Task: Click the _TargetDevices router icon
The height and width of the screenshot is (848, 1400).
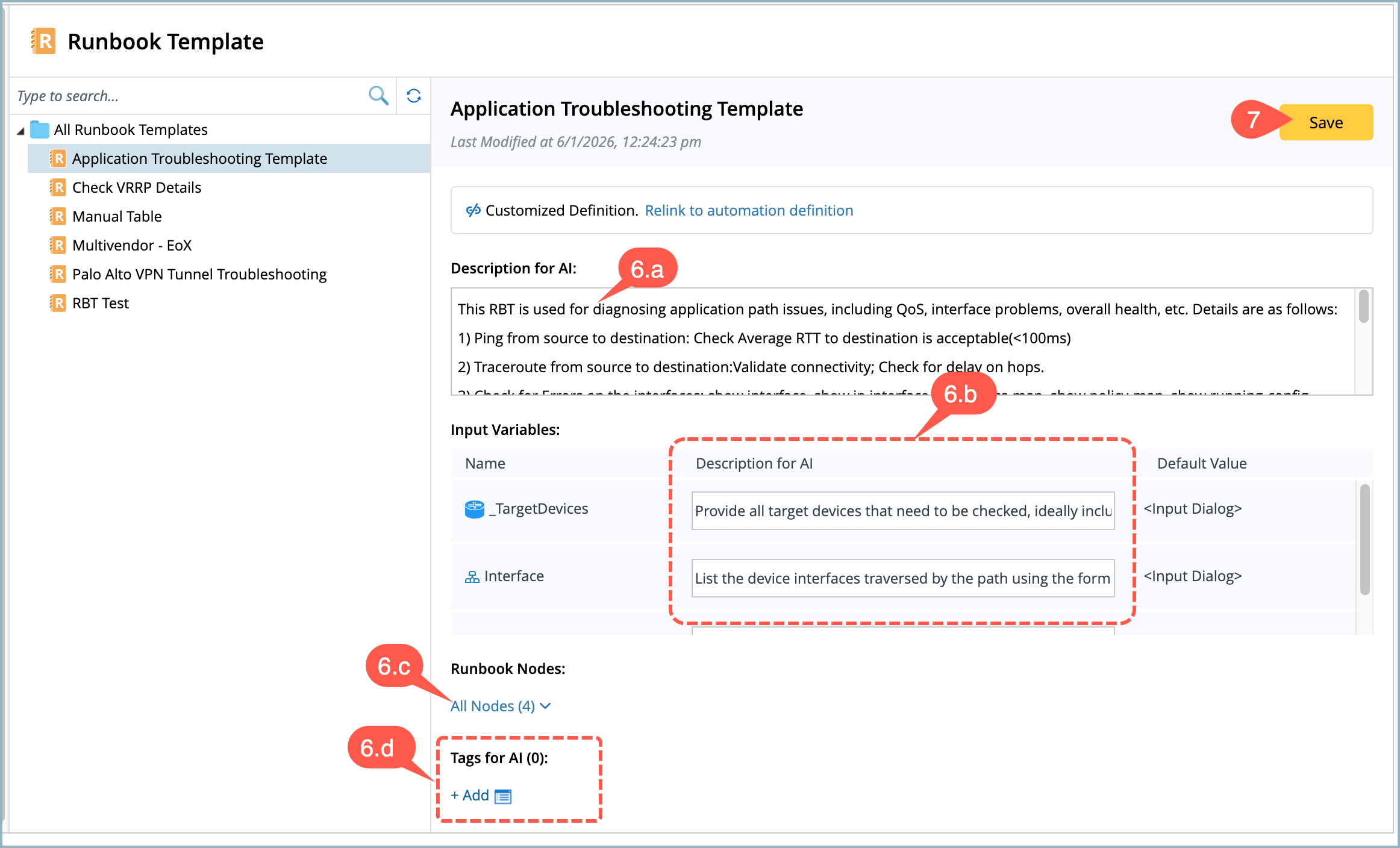Action: [x=474, y=509]
